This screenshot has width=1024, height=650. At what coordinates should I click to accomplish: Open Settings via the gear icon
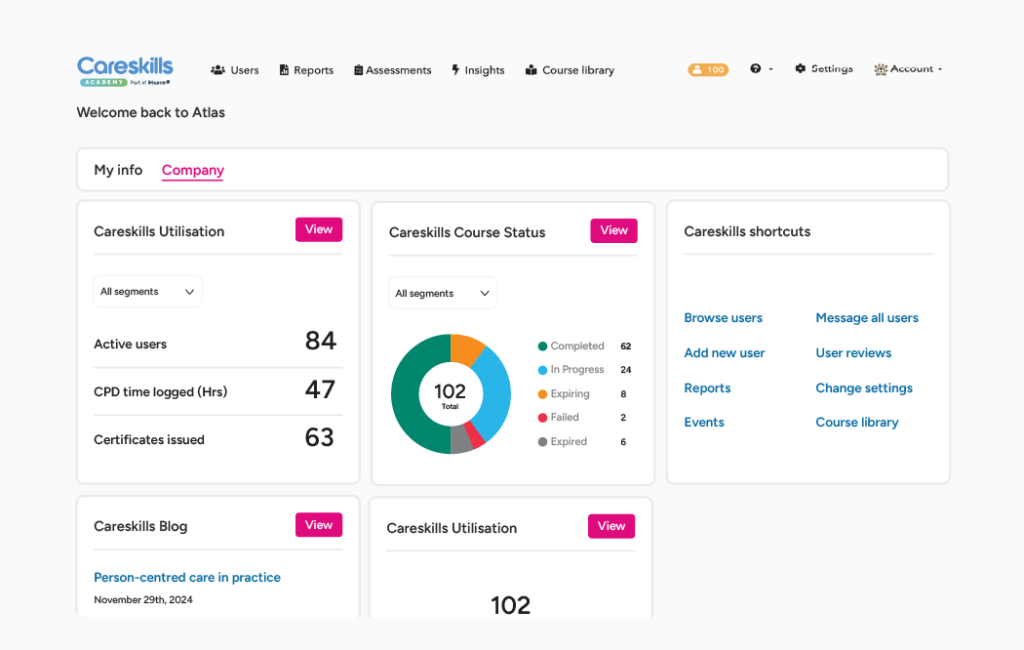800,69
